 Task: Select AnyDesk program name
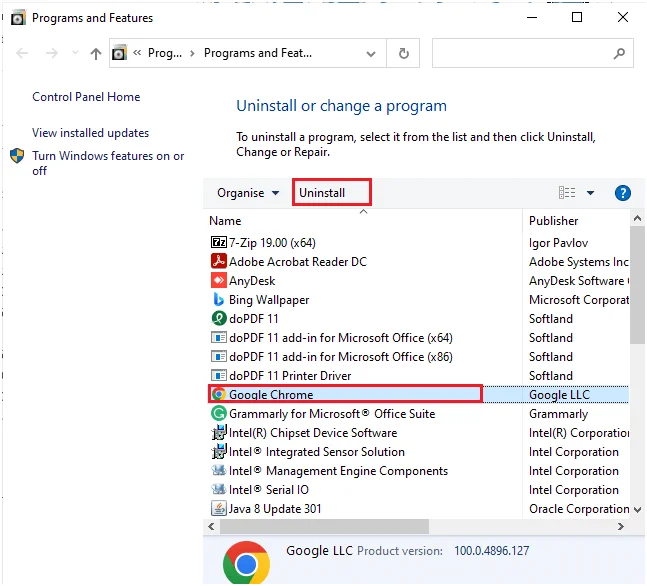pos(252,281)
